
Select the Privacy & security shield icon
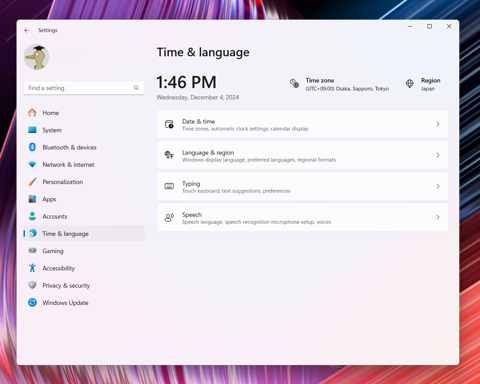pos(32,285)
